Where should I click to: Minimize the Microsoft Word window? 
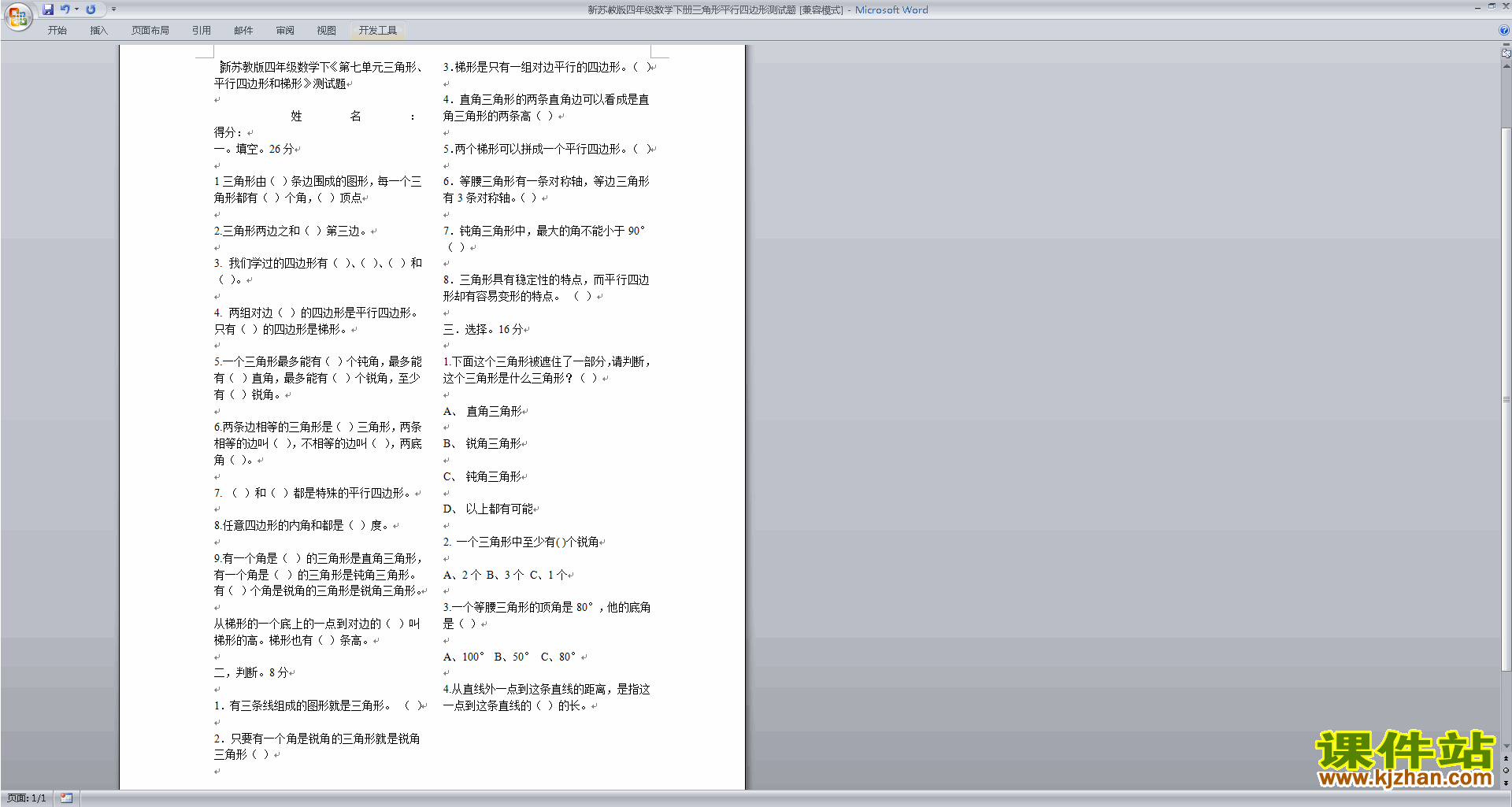click(x=1477, y=7)
